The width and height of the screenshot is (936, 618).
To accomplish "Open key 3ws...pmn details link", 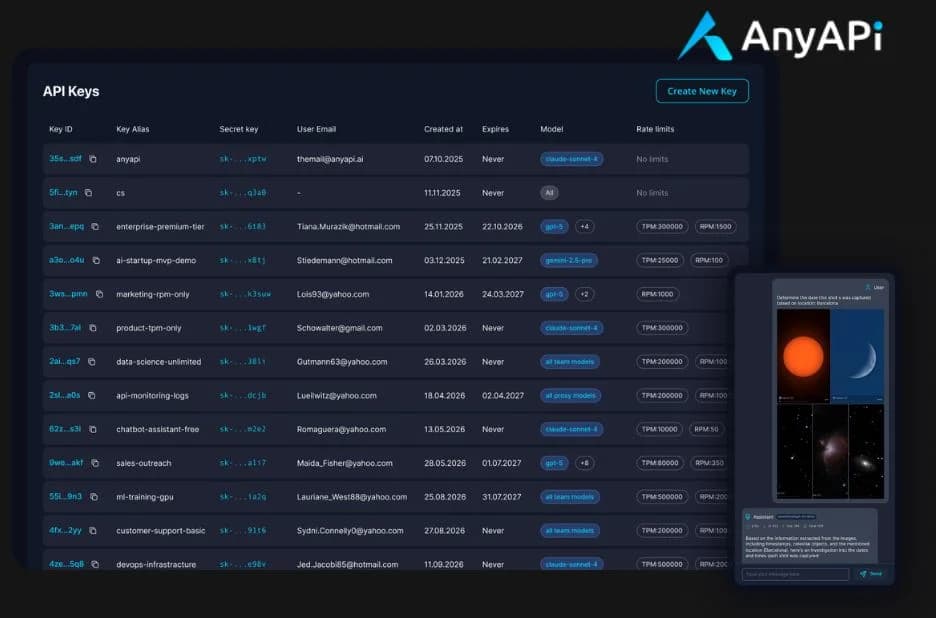I will (68, 294).
